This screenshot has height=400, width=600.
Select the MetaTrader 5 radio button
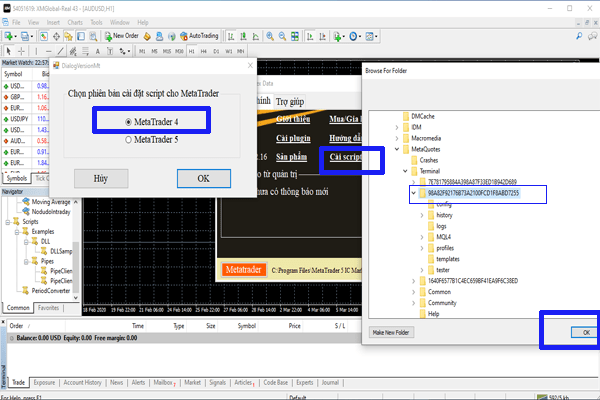(x=128, y=140)
